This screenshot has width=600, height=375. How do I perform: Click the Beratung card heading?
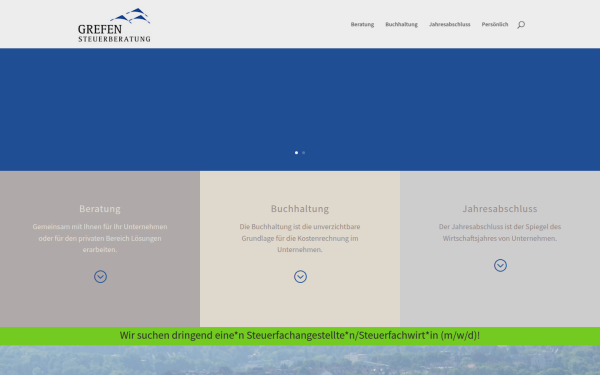click(100, 209)
